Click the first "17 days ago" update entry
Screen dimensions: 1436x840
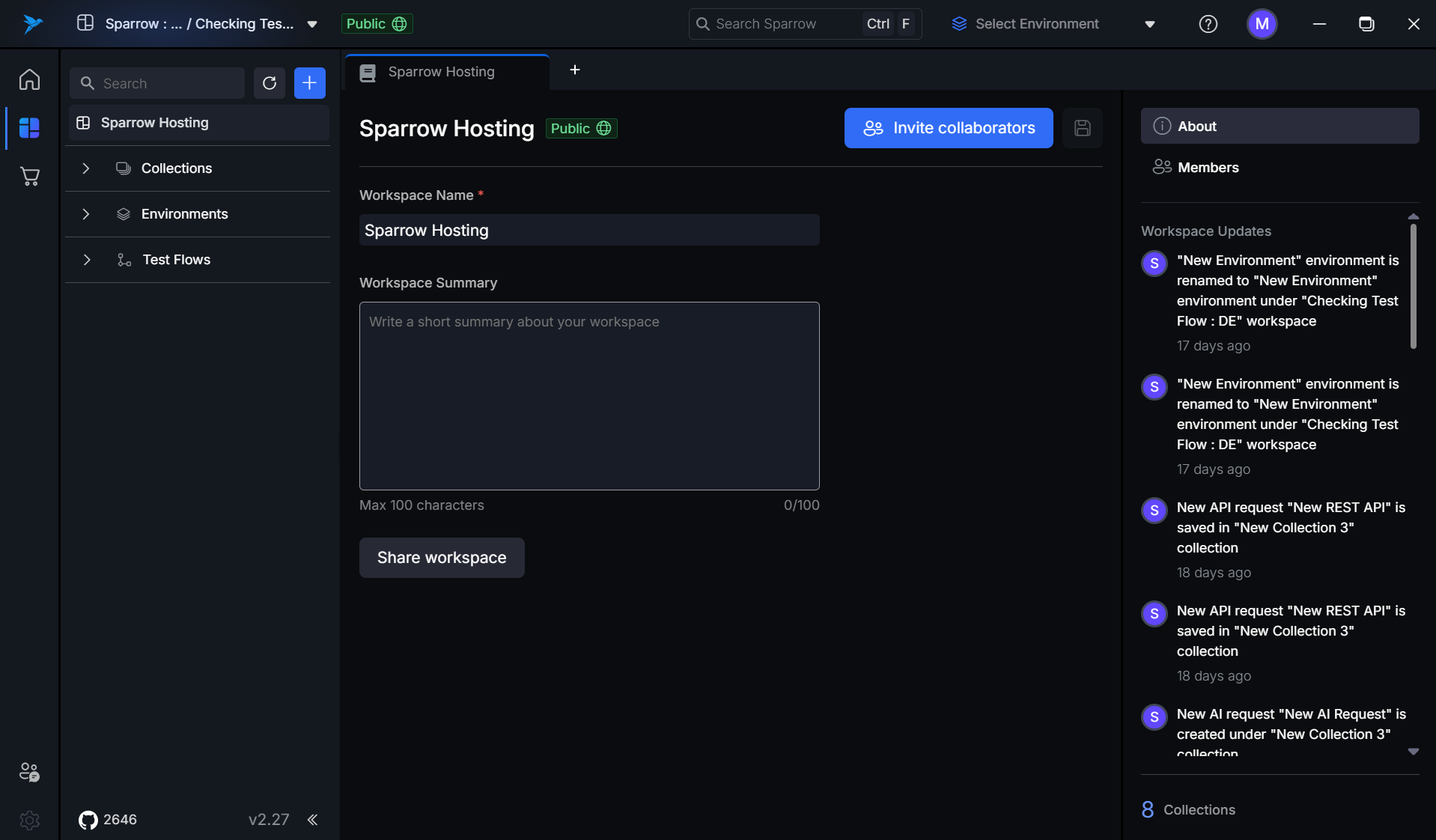click(1273, 302)
